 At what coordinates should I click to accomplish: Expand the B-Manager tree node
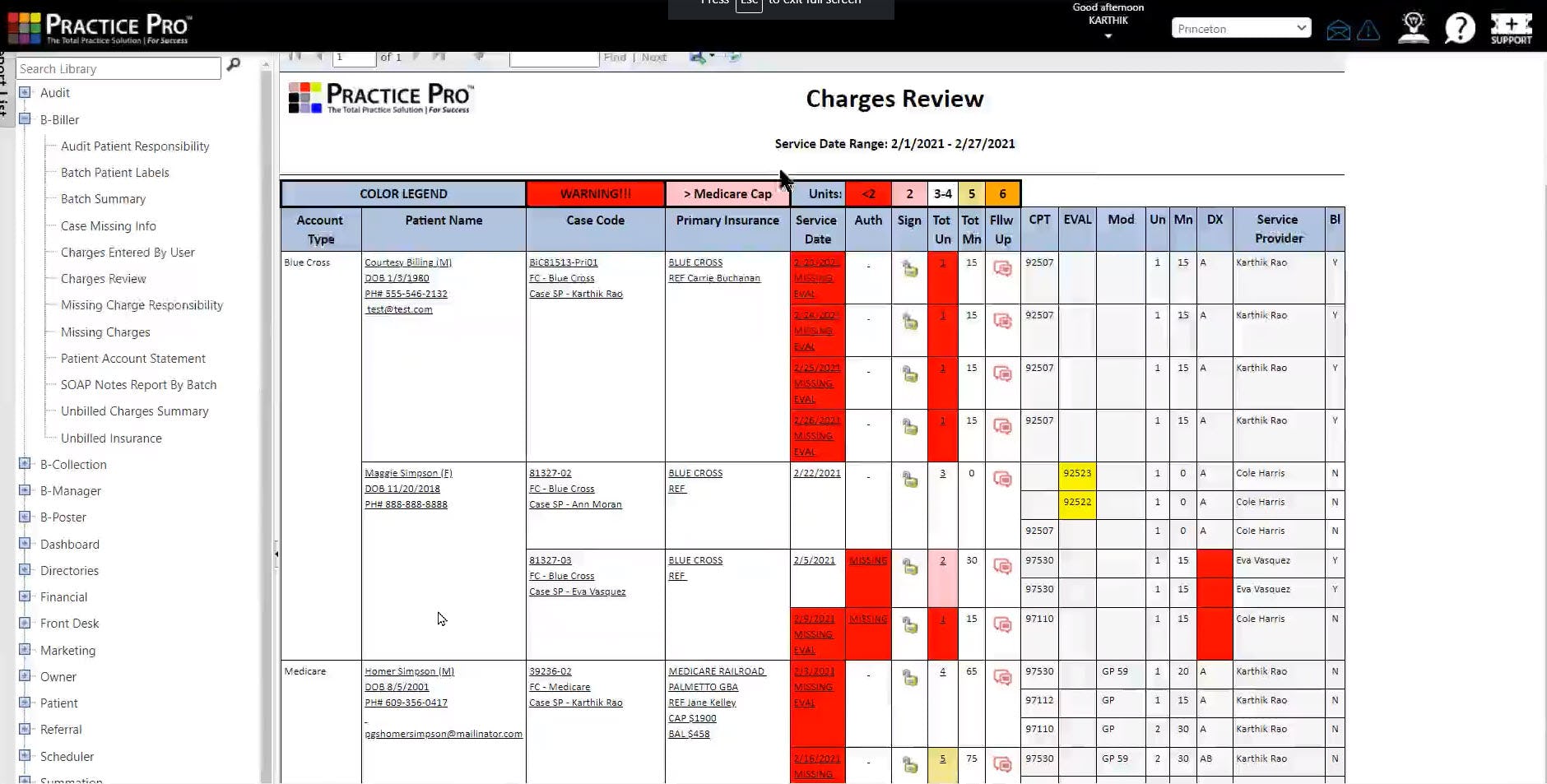(x=25, y=490)
